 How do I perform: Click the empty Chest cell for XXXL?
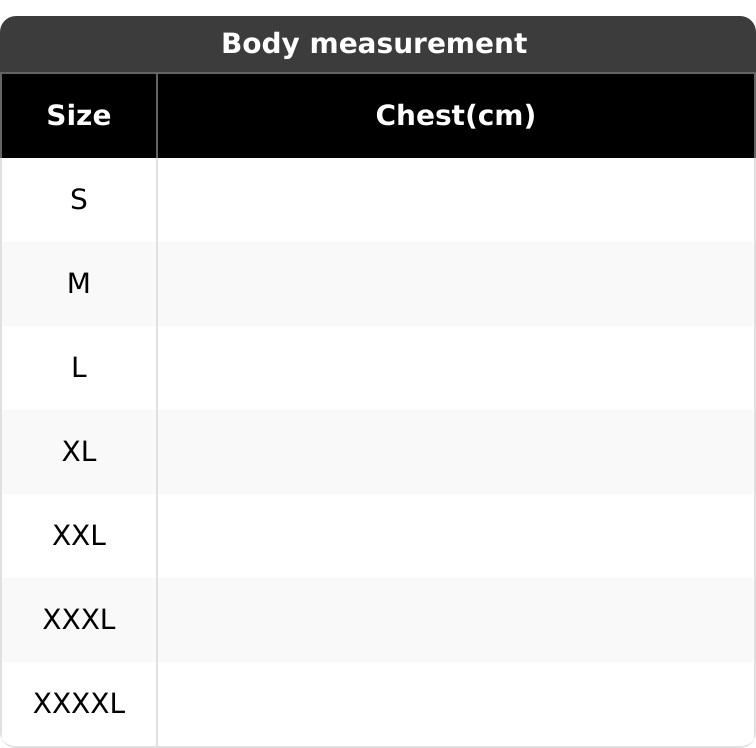pyautogui.click(x=455, y=620)
